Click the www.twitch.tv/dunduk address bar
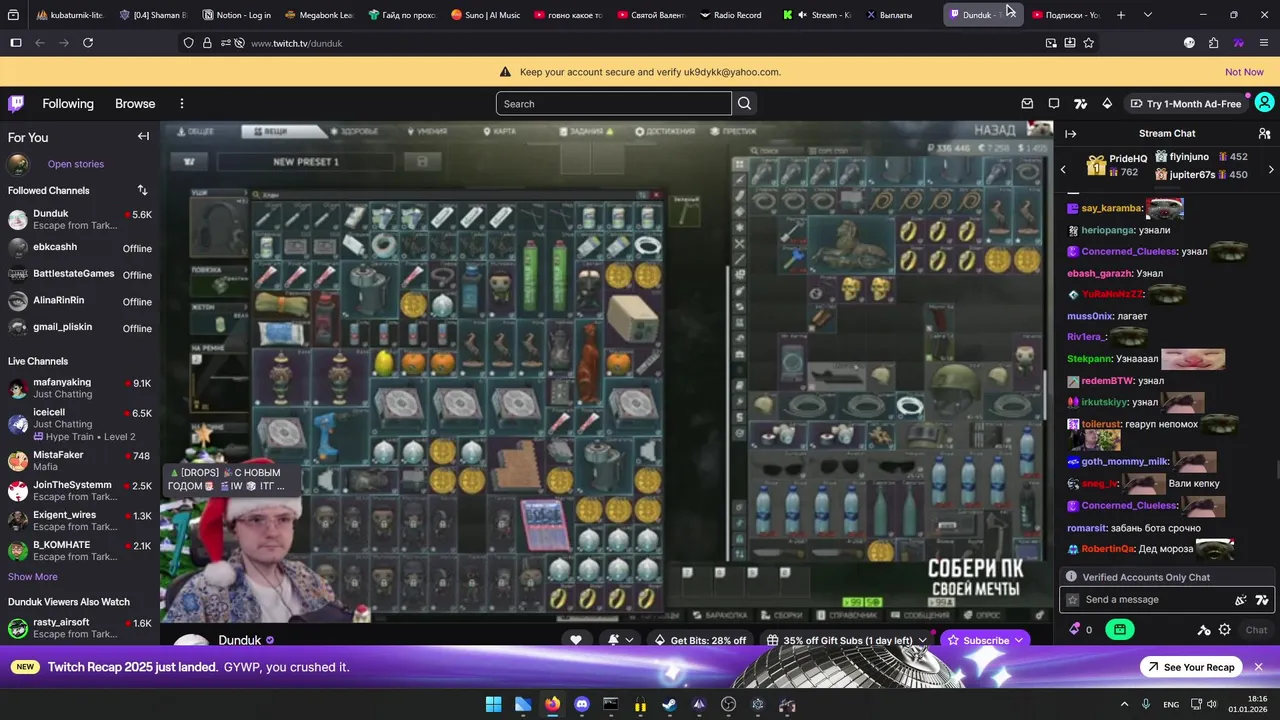 [297, 43]
